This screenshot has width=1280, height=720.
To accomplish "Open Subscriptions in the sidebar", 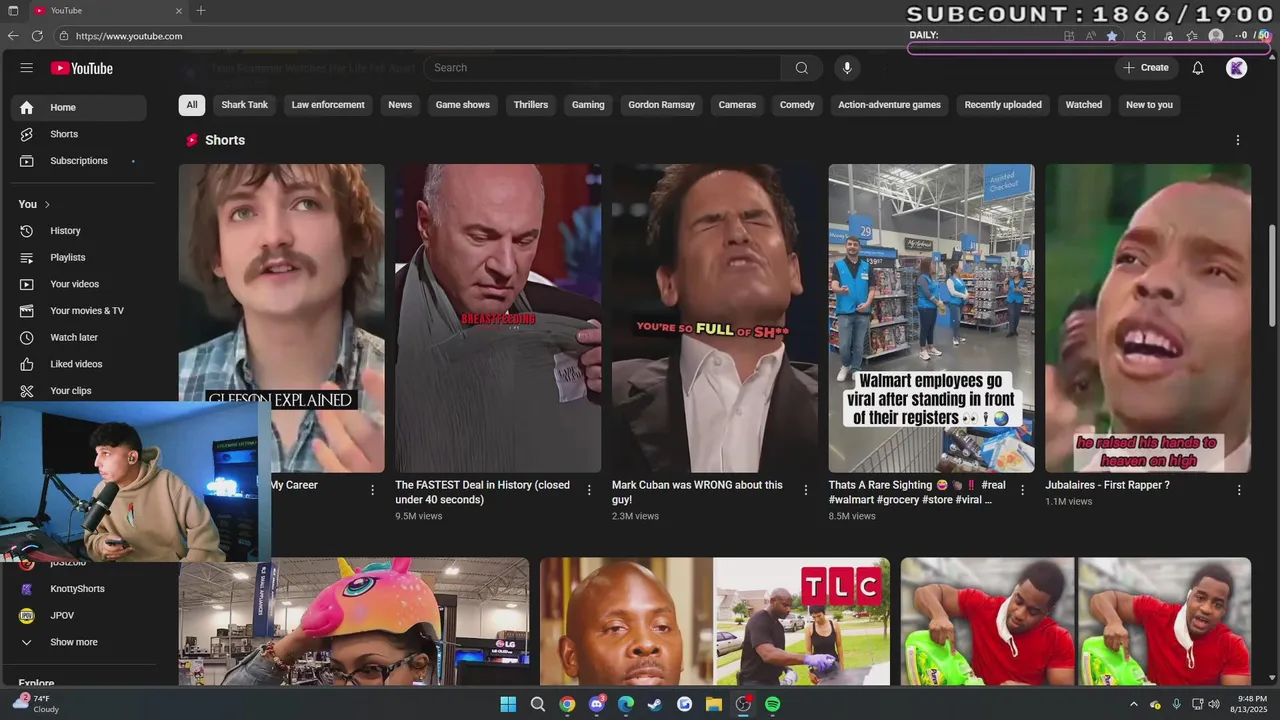I will (x=79, y=161).
